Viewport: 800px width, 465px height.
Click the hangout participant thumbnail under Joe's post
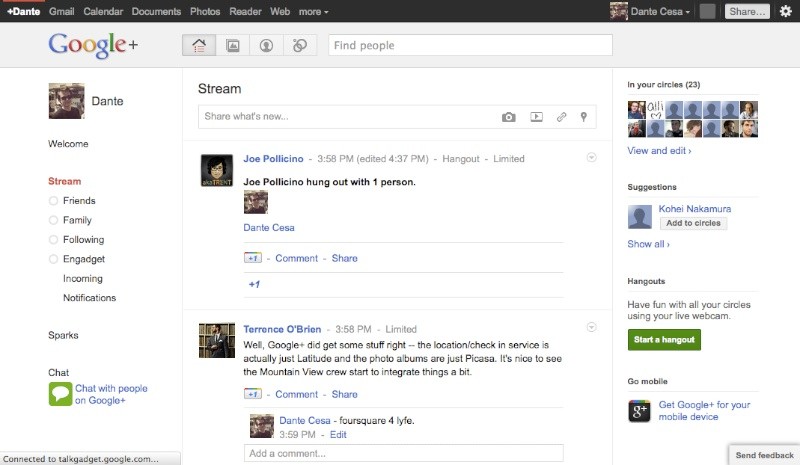point(256,202)
